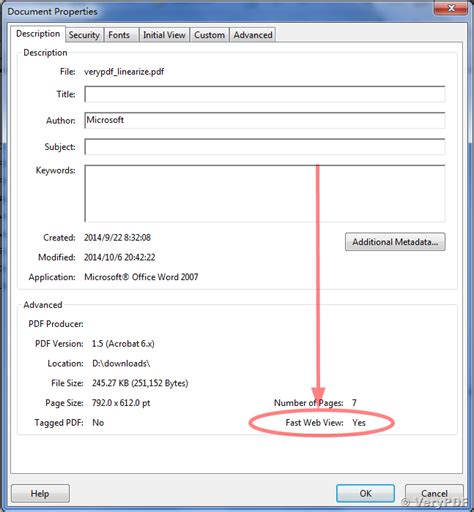Click the Created date 2014/9/22 8:32:08
The width and height of the screenshot is (474, 512).
click(x=117, y=238)
